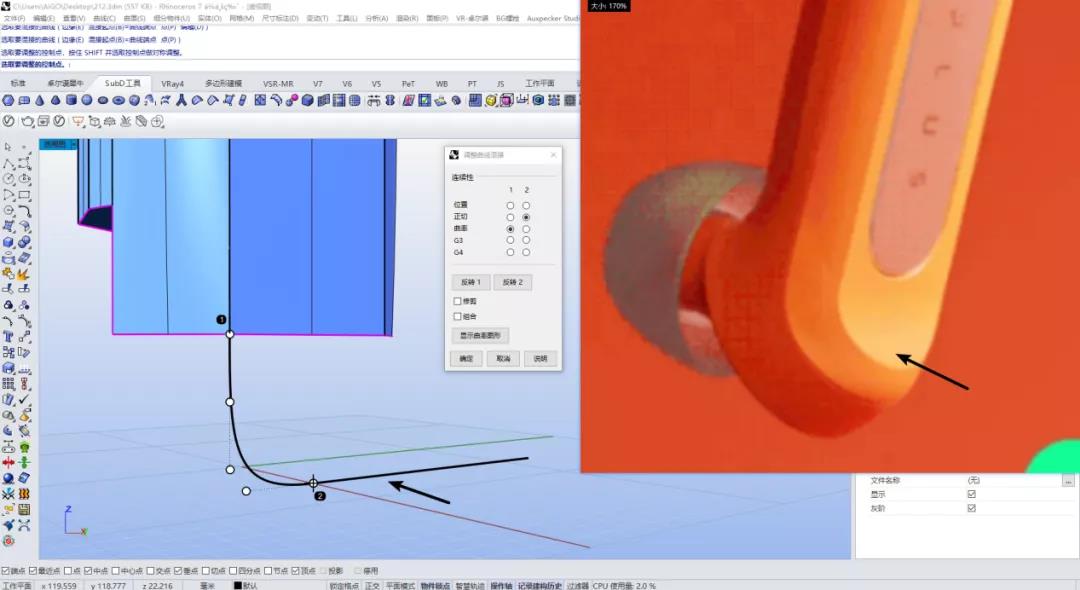1080x590 pixels.
Task: Select the SubD torus icon in toolbar
Action: click(118, 101)
